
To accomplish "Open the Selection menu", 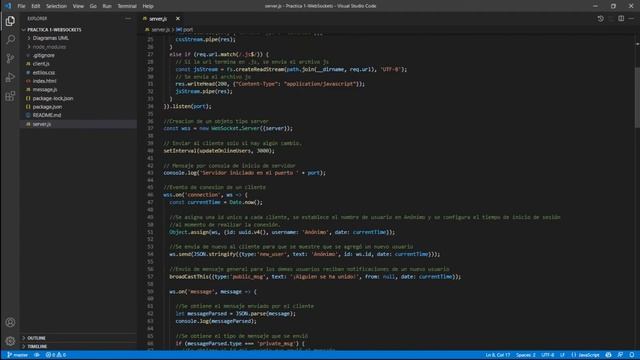I will (x=56, y=6).
